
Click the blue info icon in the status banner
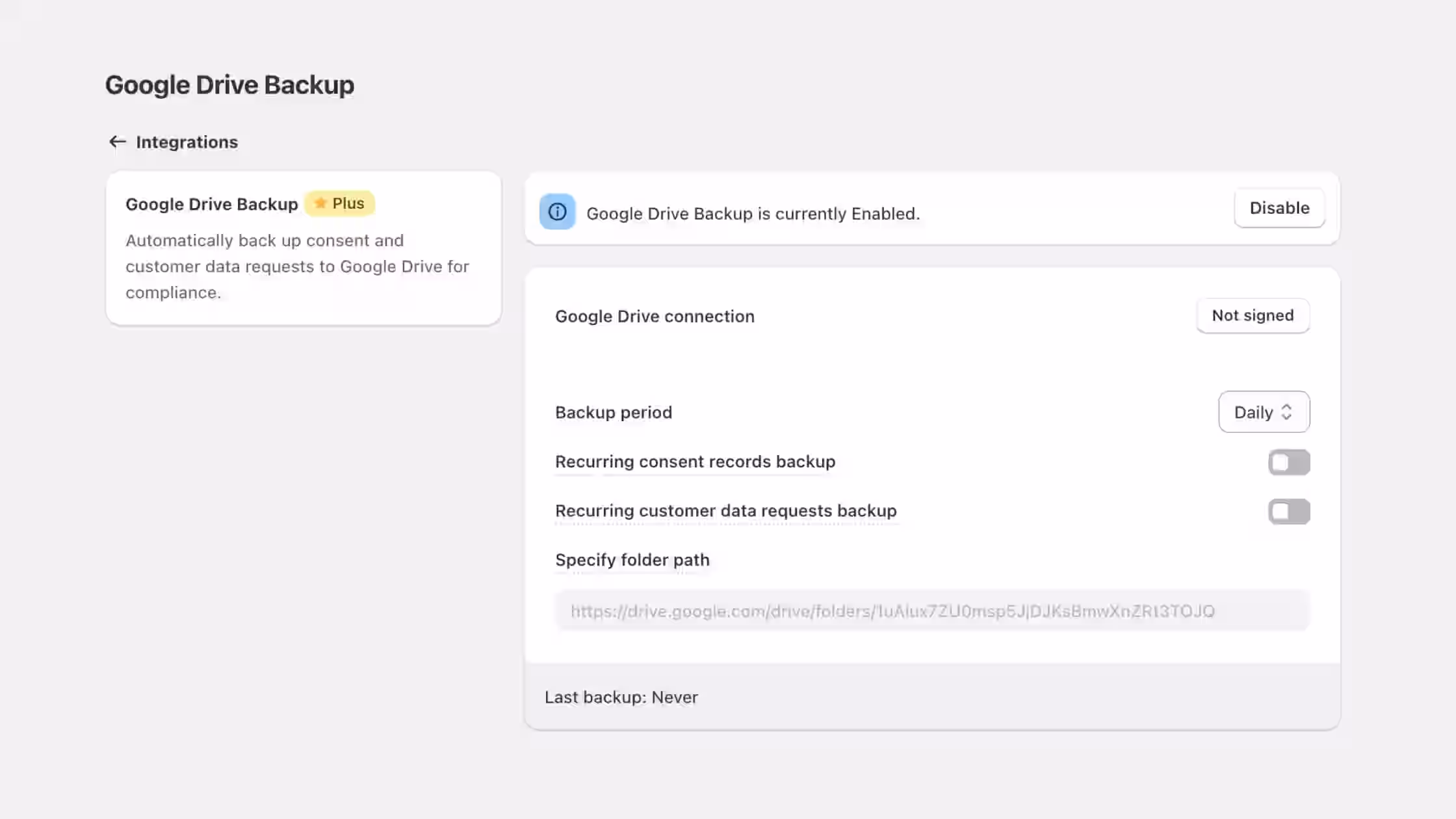(557, 211)
